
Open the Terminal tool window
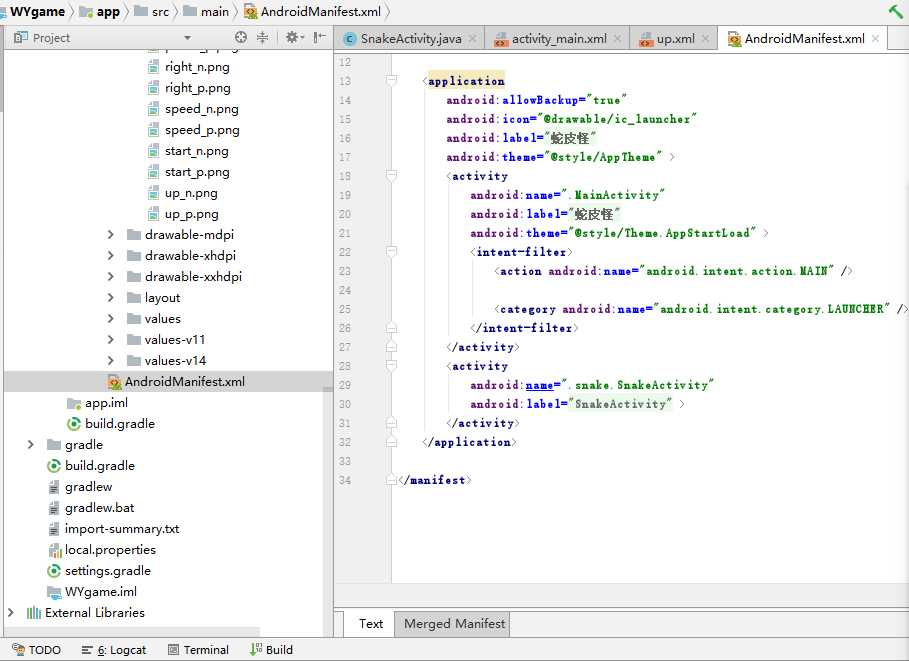pyautogui.click(x=198, y=649)
